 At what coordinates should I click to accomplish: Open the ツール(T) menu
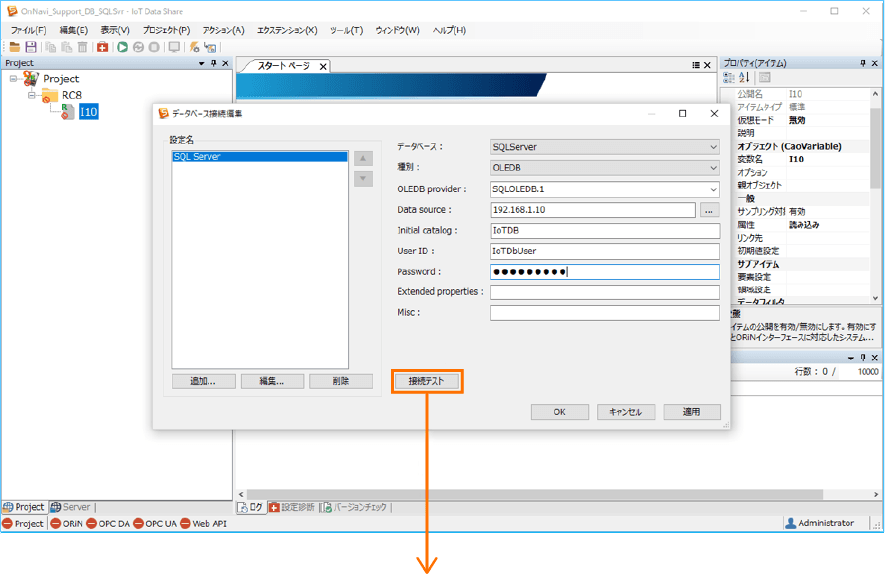tap(346, 30)
